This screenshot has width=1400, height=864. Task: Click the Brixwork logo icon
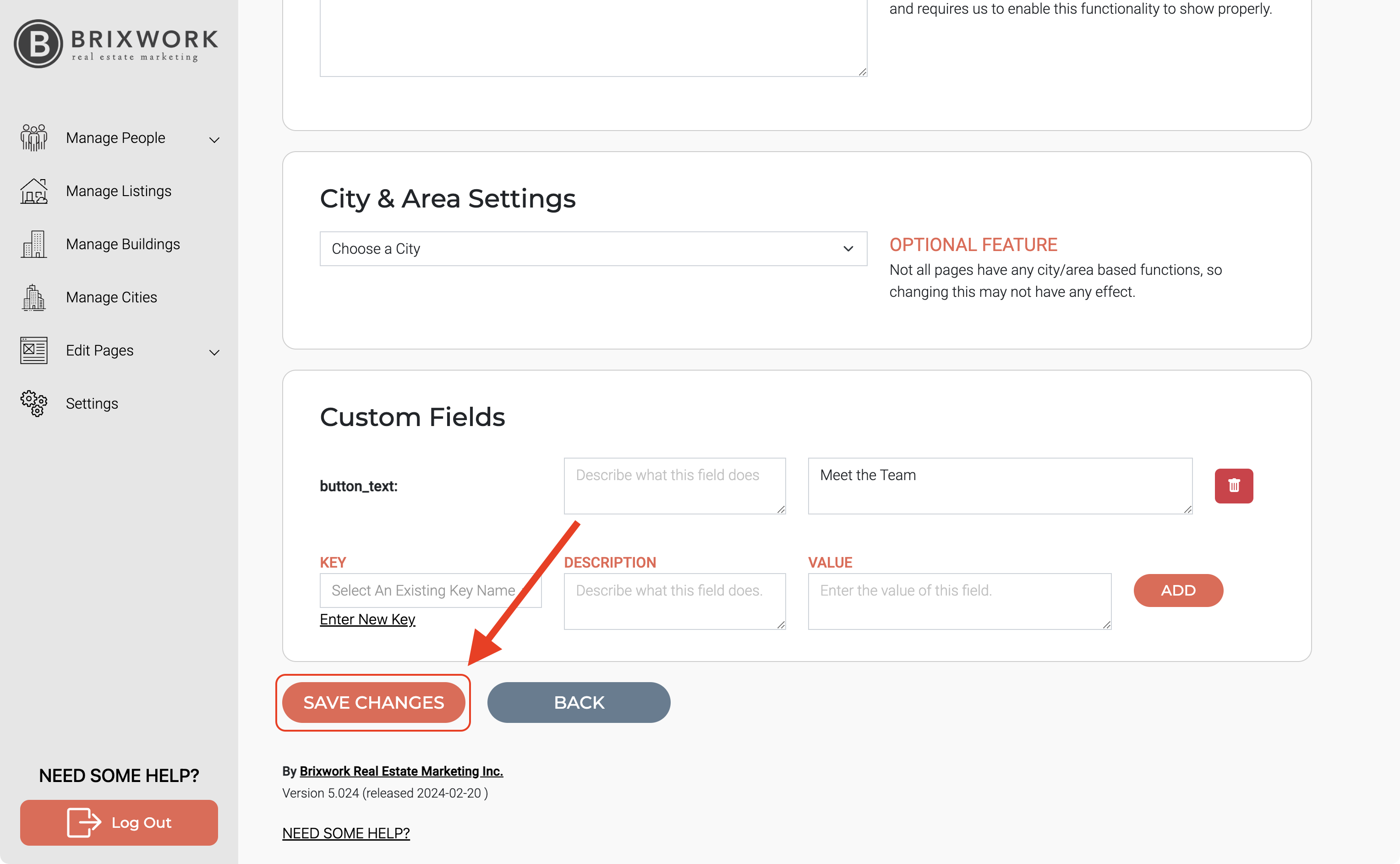(38, 44)
